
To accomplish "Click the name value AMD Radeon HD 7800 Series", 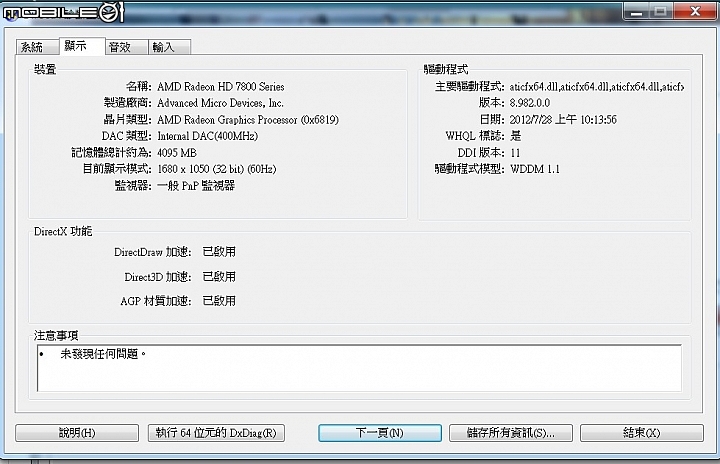I will tap(221, 86).
